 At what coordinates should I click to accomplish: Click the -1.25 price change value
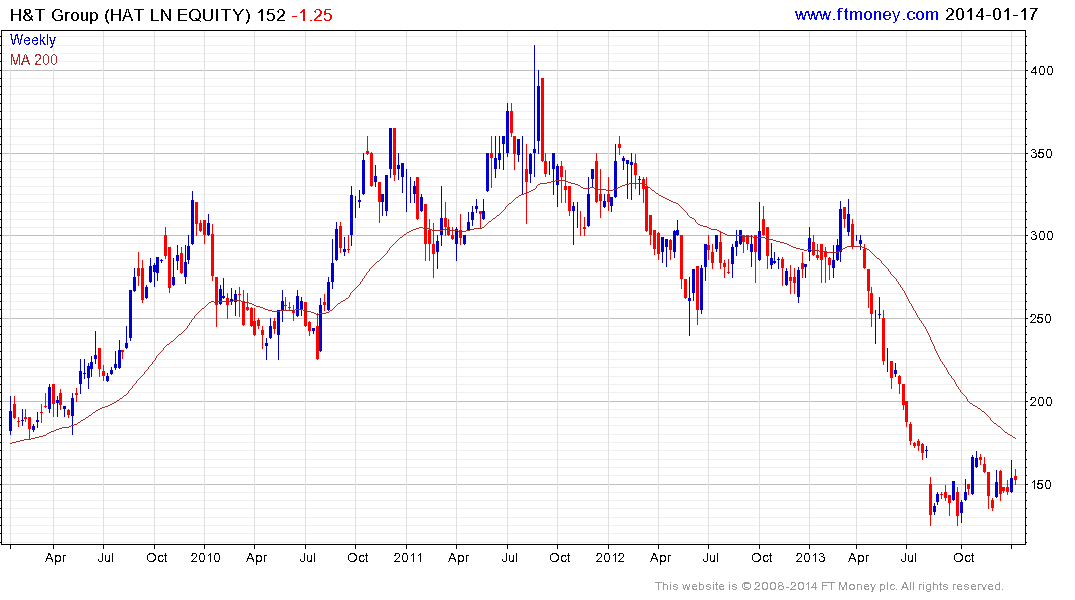click(x=312, y=15)
